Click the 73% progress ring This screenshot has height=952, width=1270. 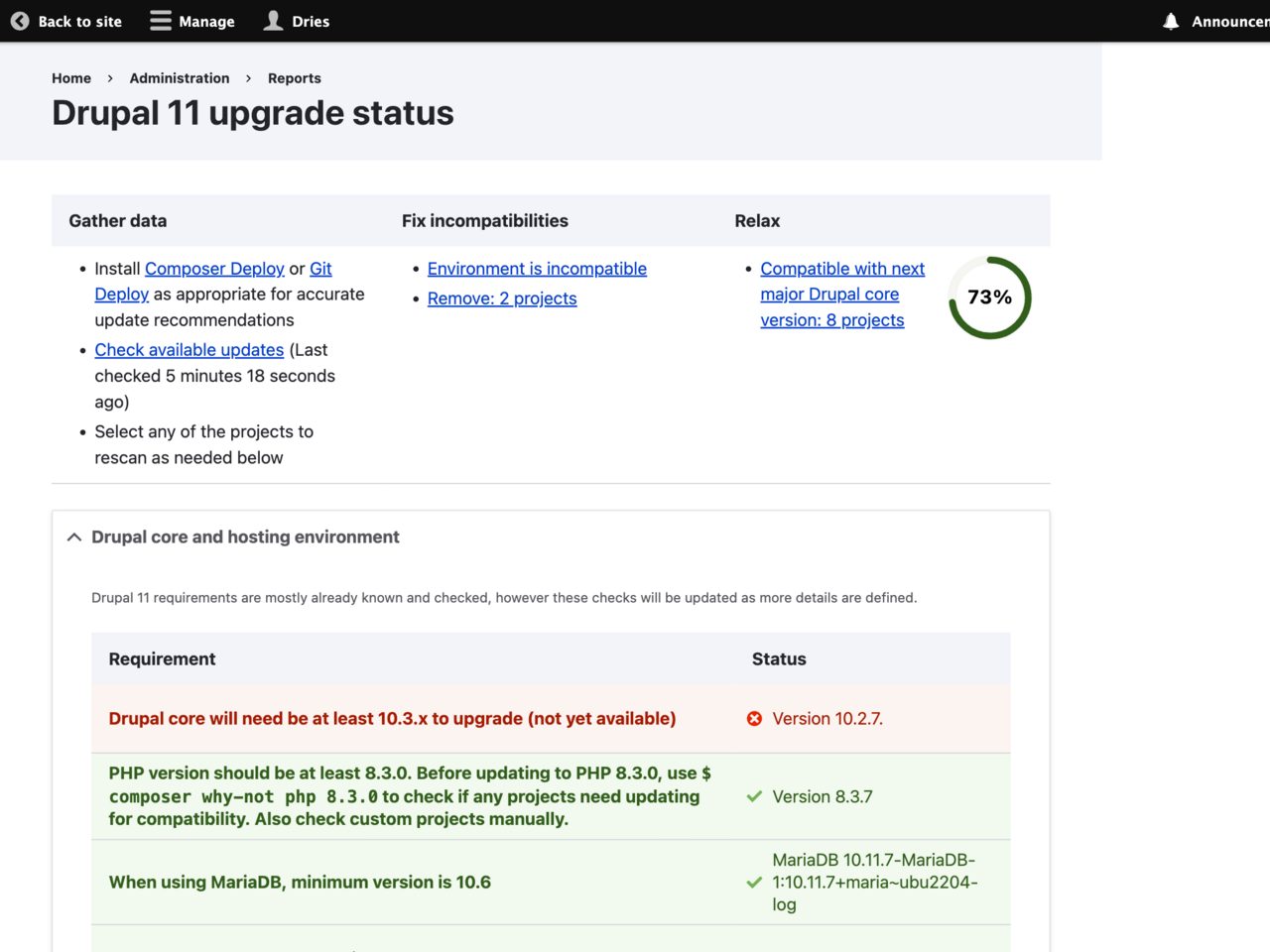(988, 297)
